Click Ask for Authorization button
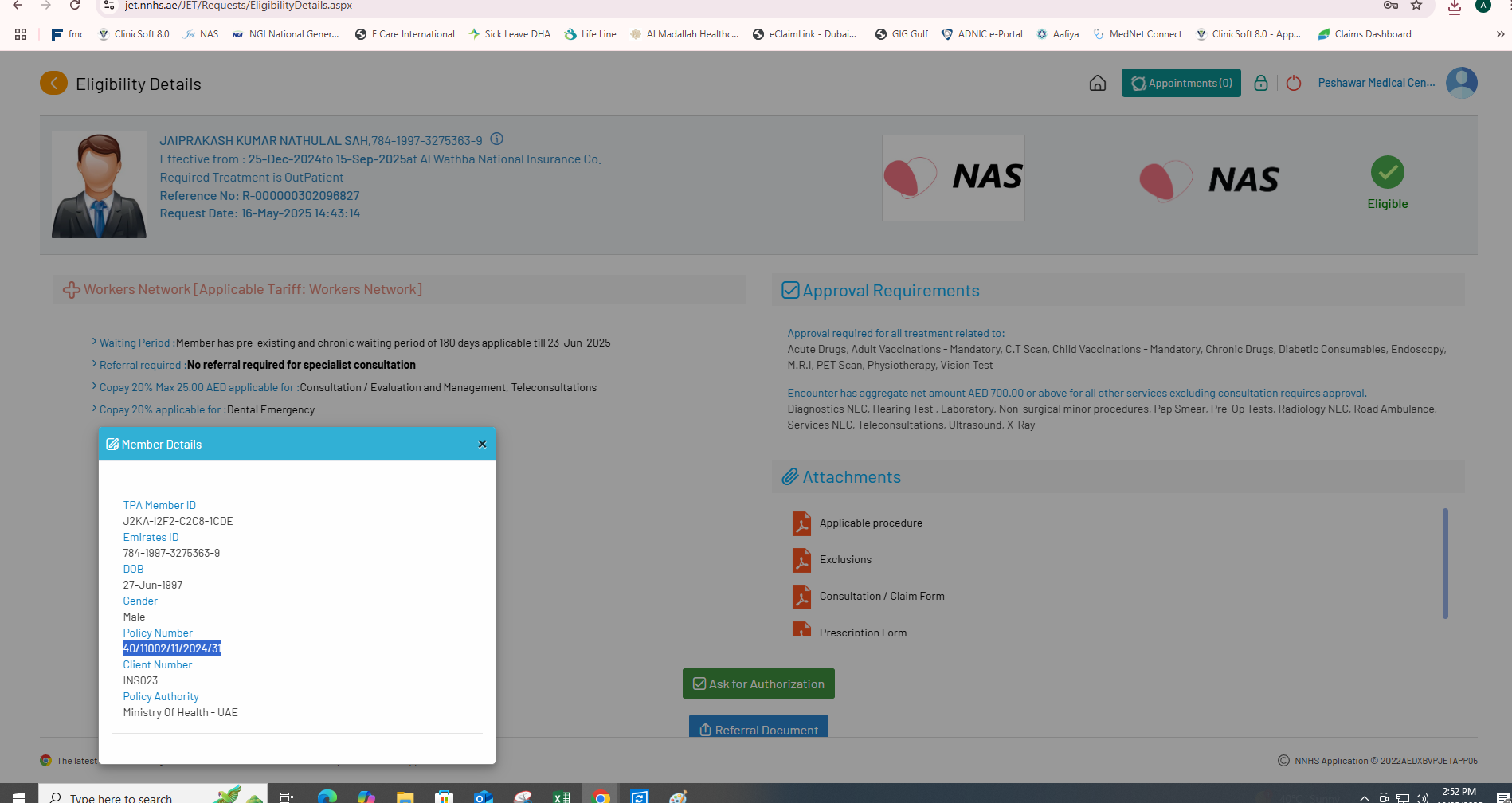 click(x=758, y=684)
